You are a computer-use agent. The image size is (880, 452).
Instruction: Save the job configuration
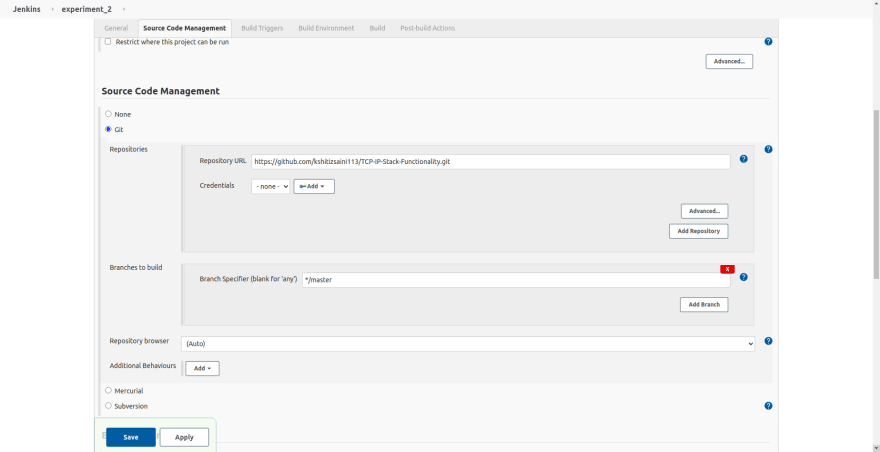pos(131,437)
